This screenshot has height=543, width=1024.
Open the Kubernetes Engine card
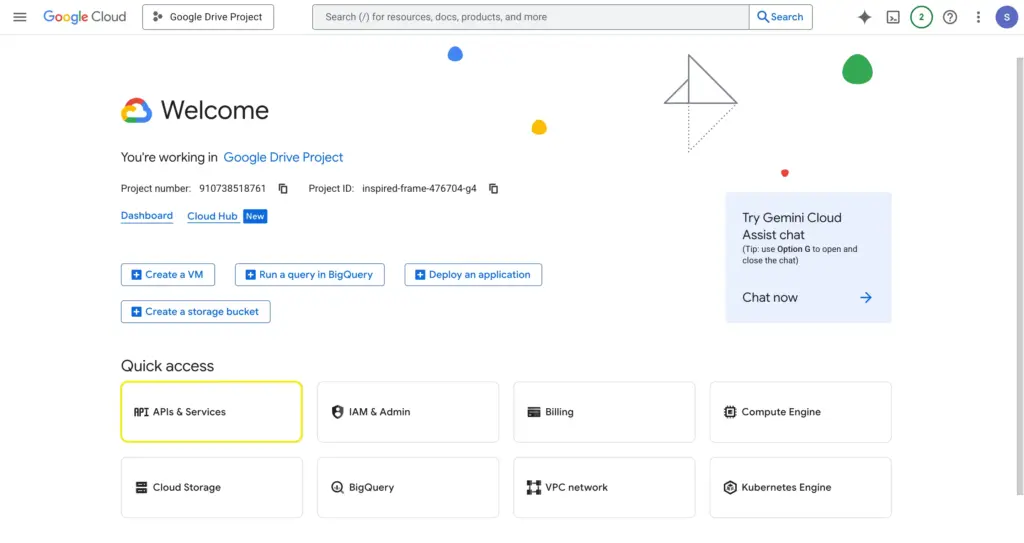[x=801, y=487]
